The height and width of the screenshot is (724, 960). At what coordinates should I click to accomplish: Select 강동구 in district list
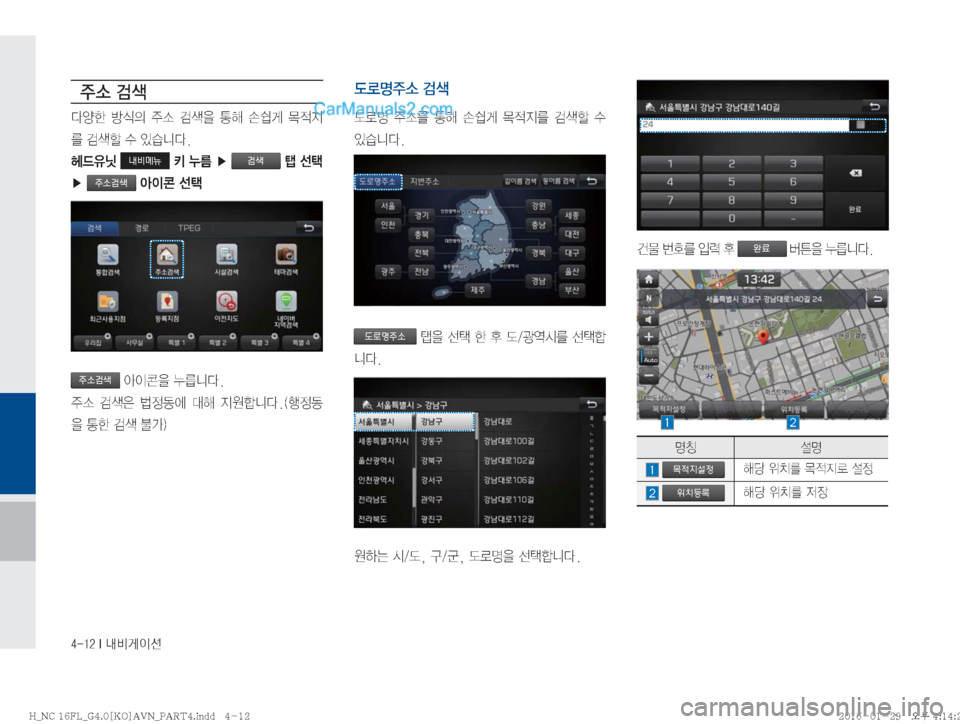pyautogui.click(x=446, y=441)
